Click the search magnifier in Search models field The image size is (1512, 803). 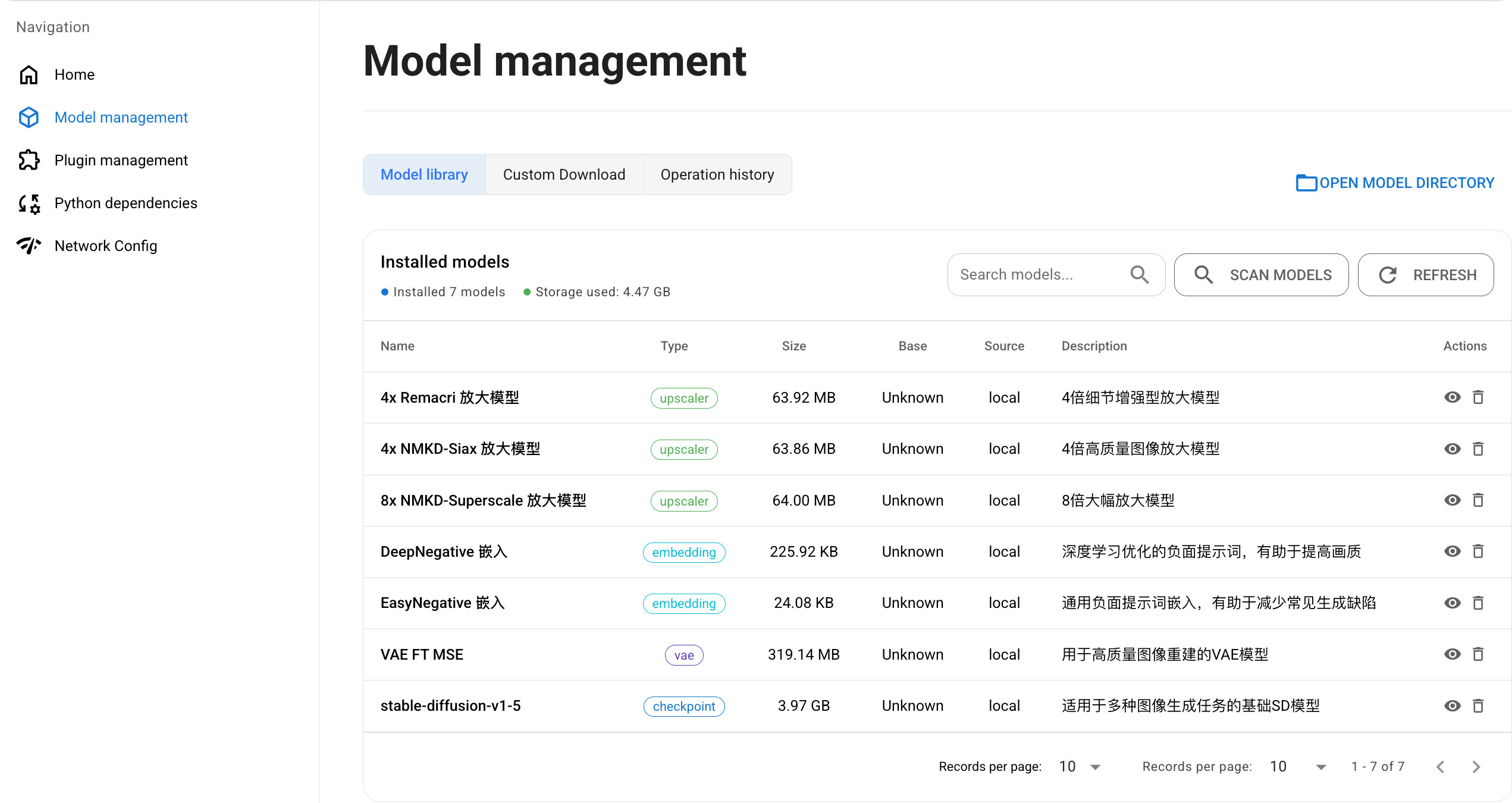tap(1139, 274)
